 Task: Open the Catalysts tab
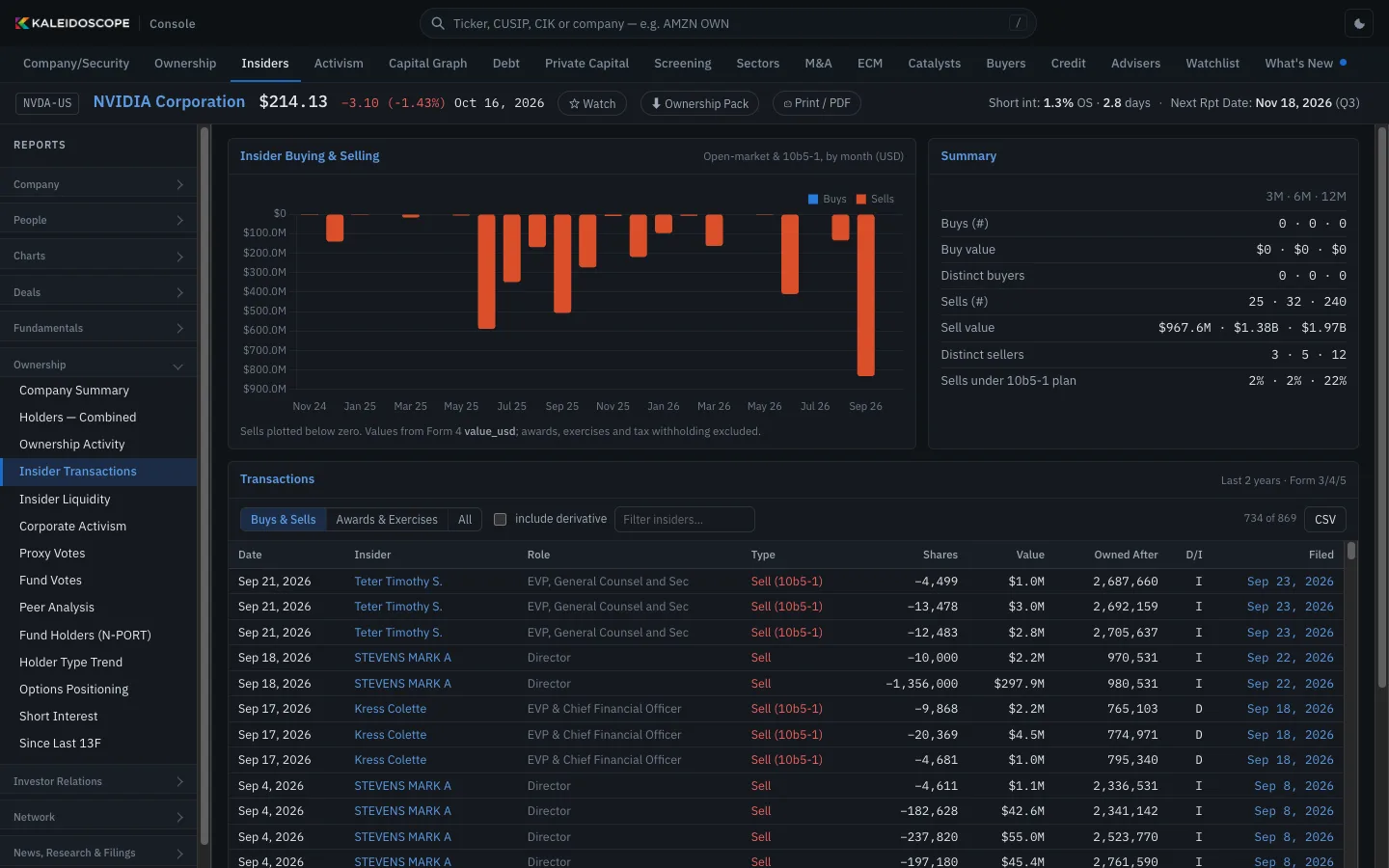click(x=935, y=64)
